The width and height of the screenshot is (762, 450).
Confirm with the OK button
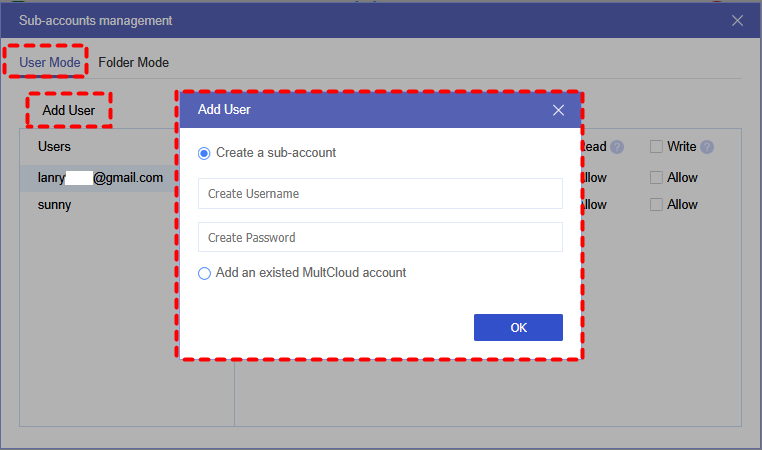click(x=518, y=327)
